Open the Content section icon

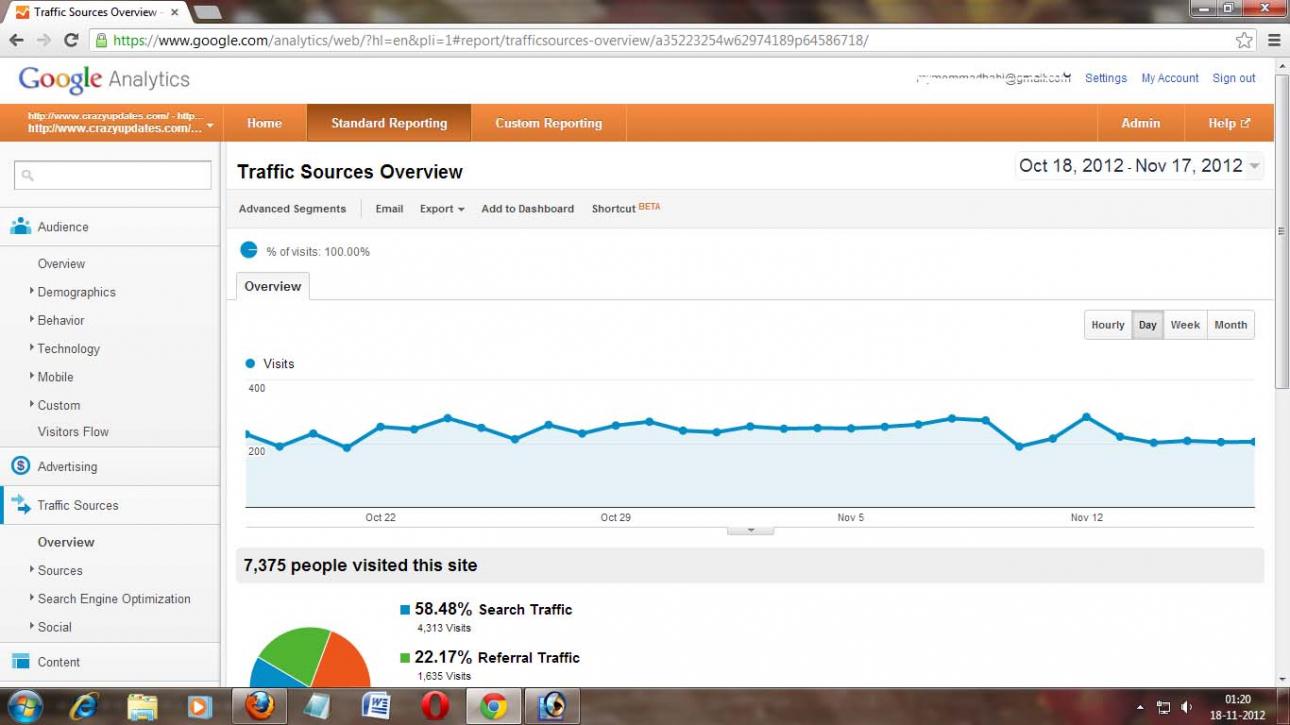click(20, 662)
